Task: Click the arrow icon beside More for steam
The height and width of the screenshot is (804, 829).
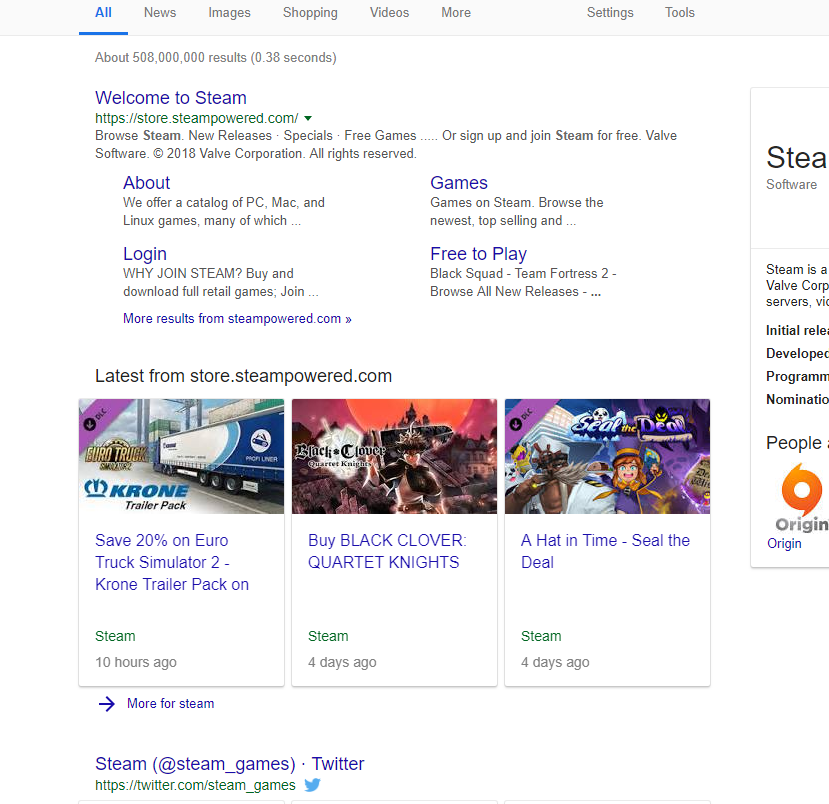Action: (x=107, y=704)
